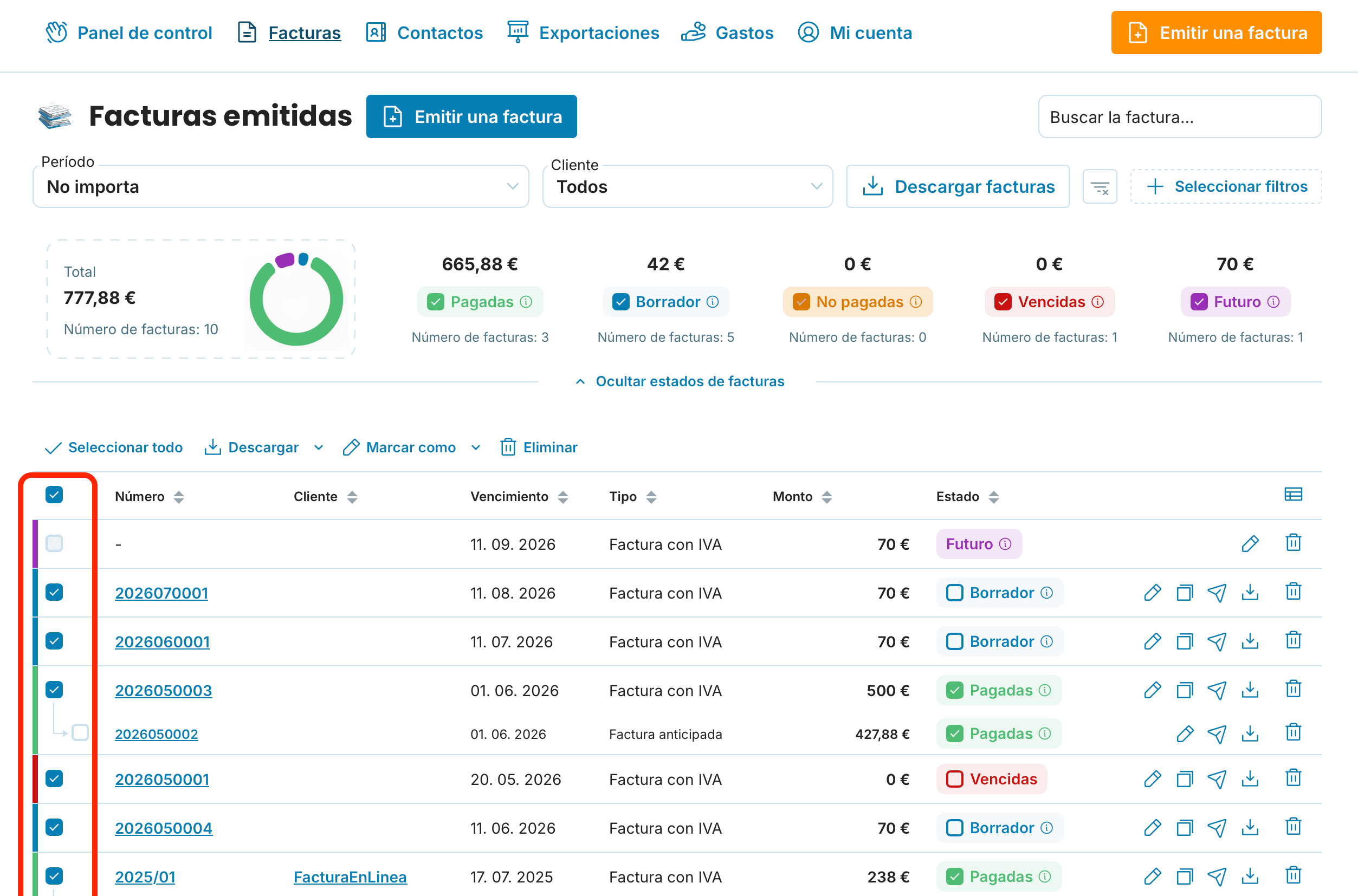The width and height of the screenshot is (1358, 896).
Task: Open the Período dropdown
Action: (x=281, y=187)
